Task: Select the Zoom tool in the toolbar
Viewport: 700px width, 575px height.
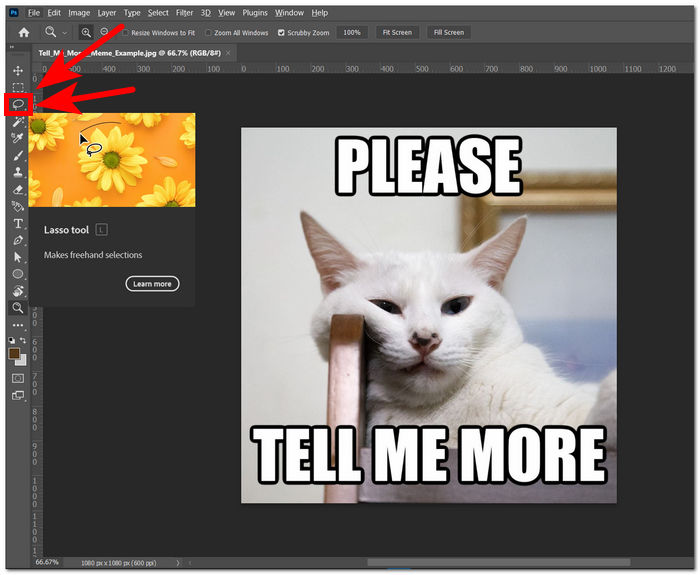Action: coord(18,308)
